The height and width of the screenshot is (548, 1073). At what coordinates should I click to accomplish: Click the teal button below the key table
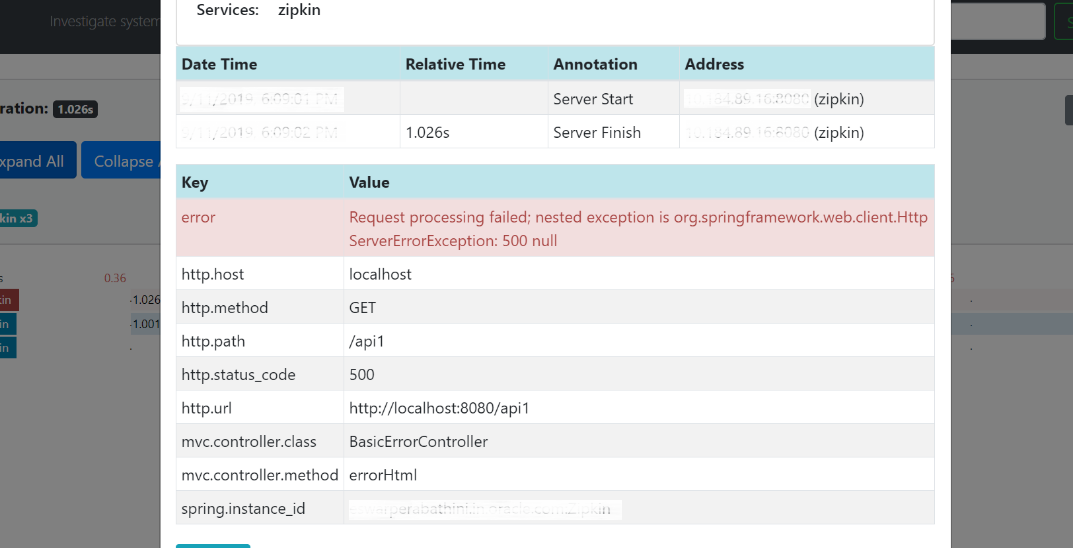pyautogui.click(x=213, y=546)
